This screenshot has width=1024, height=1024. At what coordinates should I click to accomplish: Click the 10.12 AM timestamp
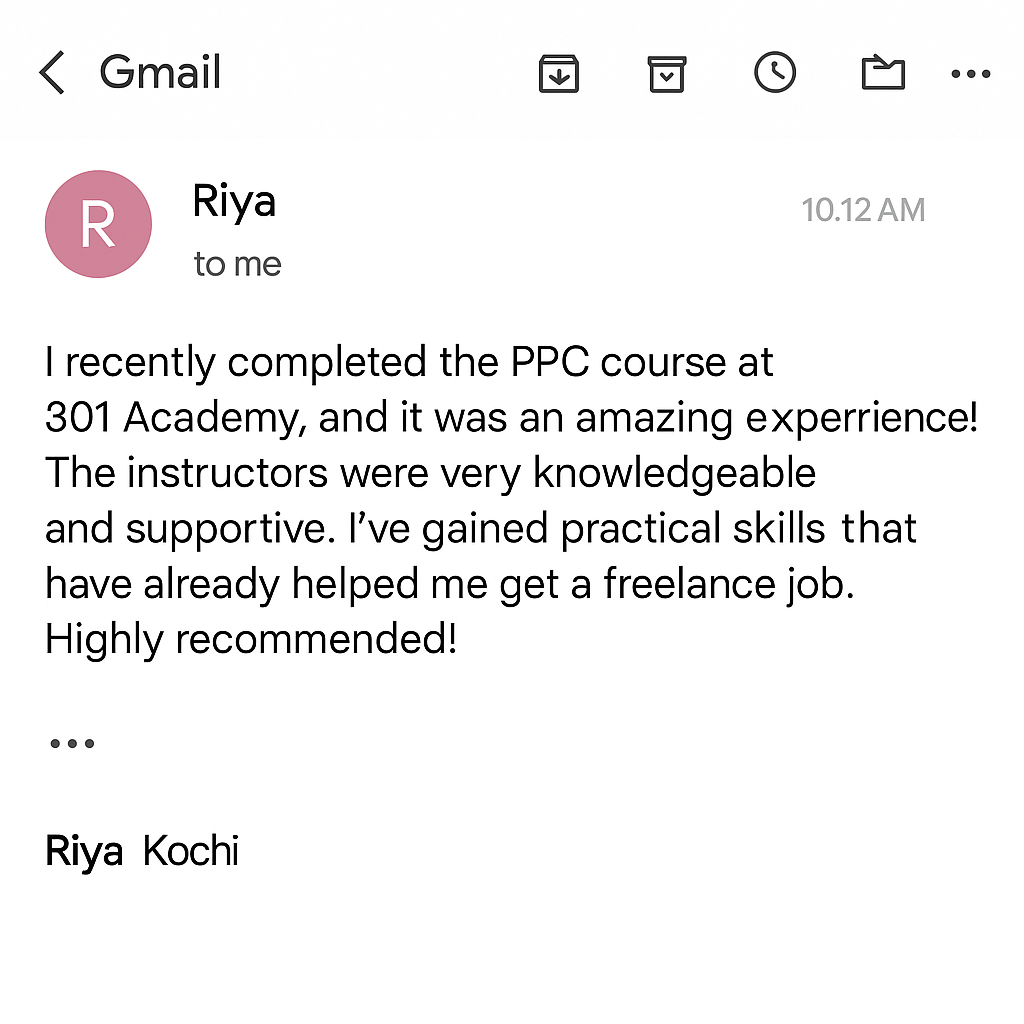click(x=863, y=210)
